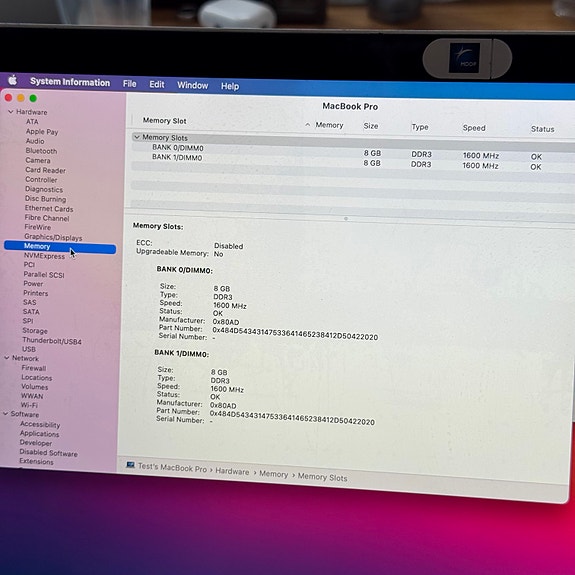Click Hardware in the path bar
Viewport: 575px width, 575px height.
[x=232, y=471]
